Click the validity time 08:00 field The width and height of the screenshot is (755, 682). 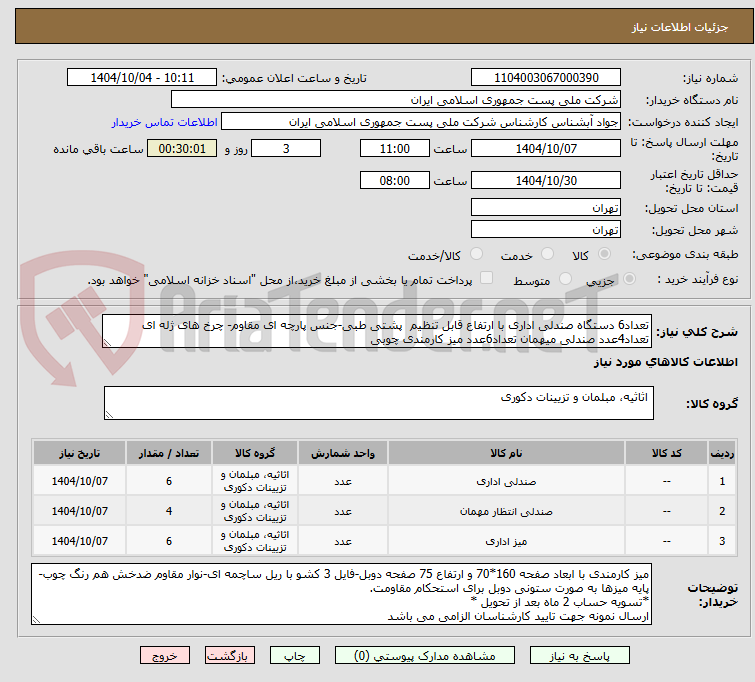pyautogui.click(x=395, y=180)
